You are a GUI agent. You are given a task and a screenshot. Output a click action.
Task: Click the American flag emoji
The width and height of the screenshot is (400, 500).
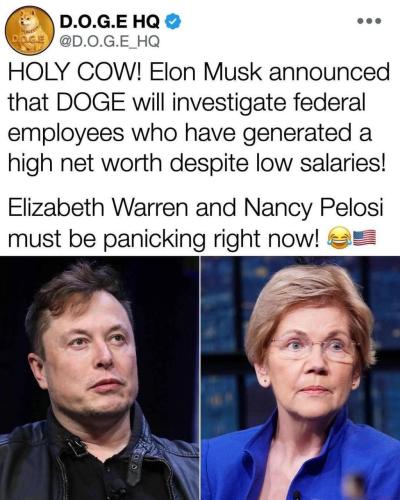click(364, 238)
